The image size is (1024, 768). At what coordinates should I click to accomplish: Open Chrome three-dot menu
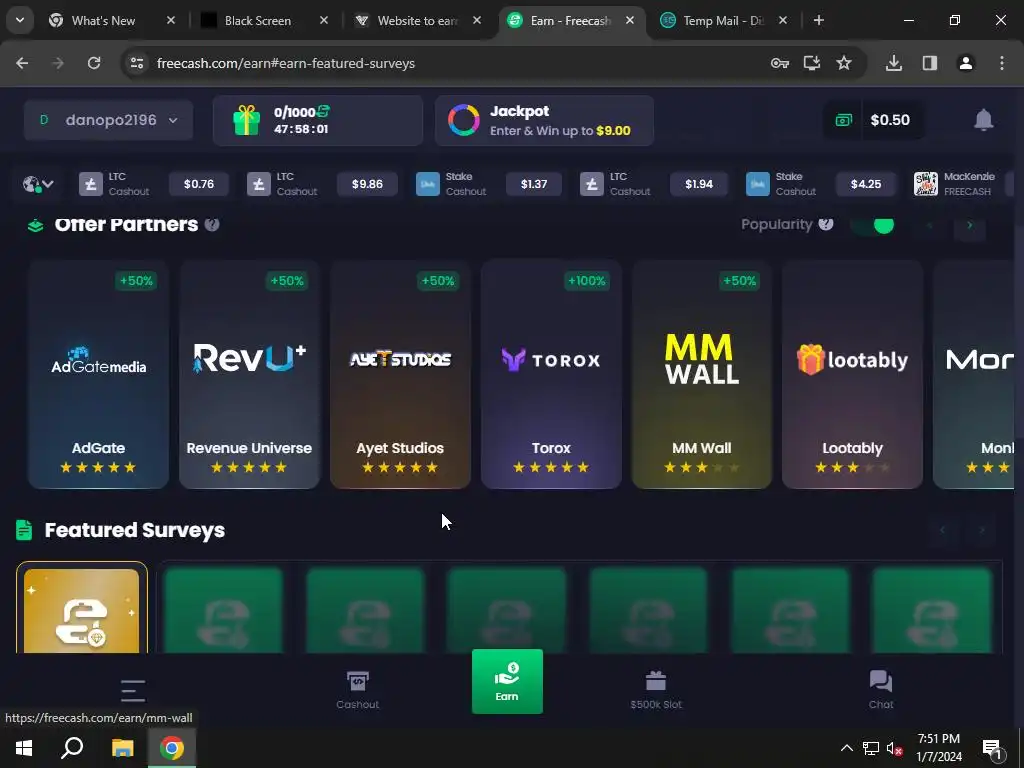pyautogui.click(x=1002, y=63)
